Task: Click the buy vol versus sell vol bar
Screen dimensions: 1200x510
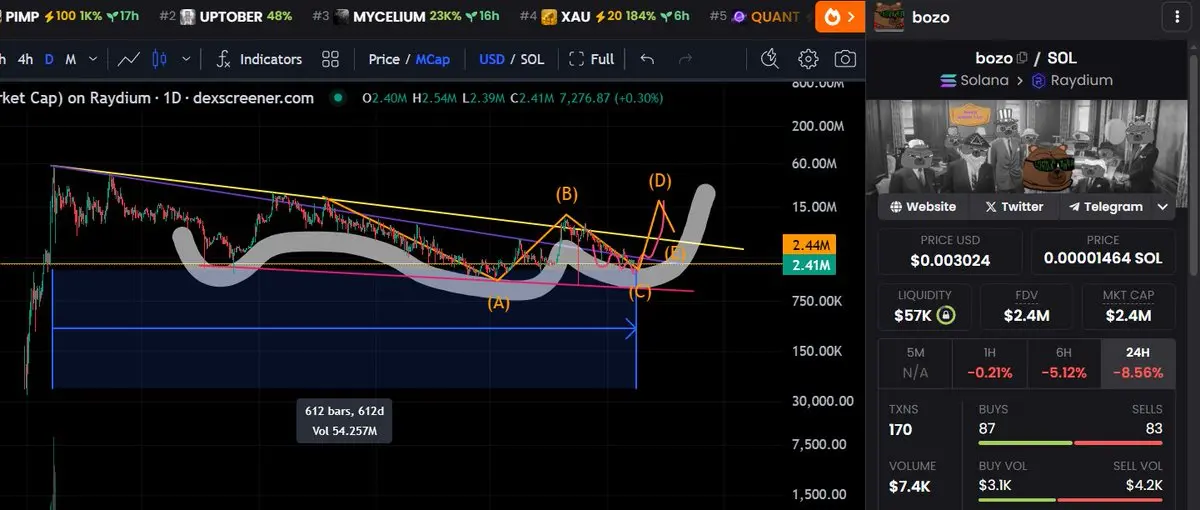Action: click(x=1070, y=499)
